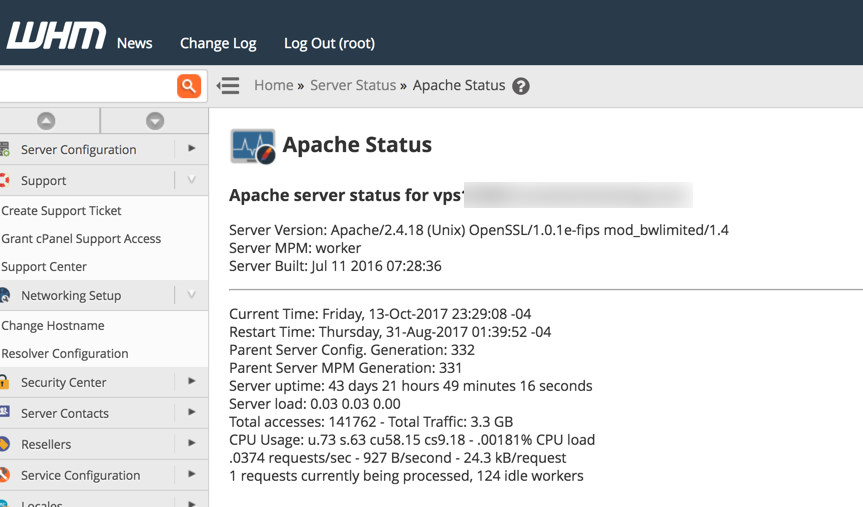The height and width of the screenshot is (507, 863).
Task: Toggle the sidebar menu hamburger icon
Action: click(228, 86)
